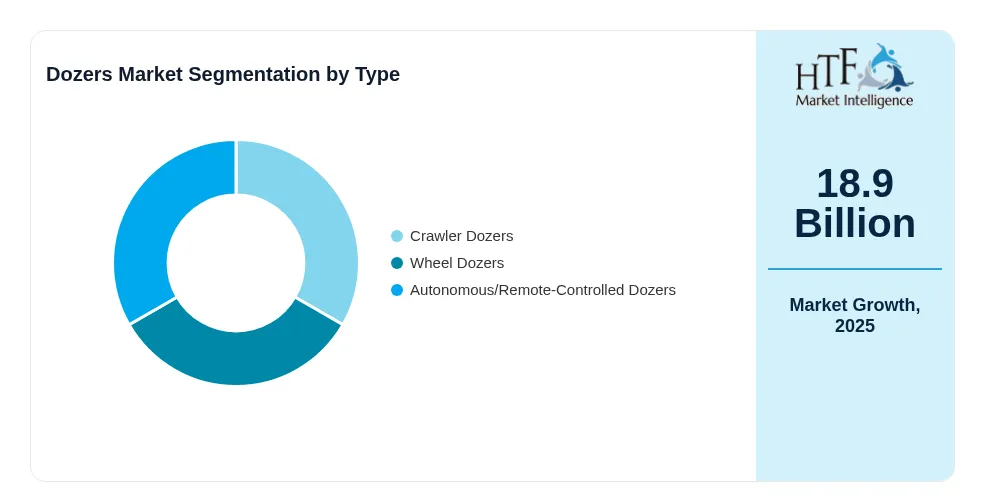Click the HTF logo people figure icon
The height and width of the screenshot is (500, 983).
(x=885, y=68)
